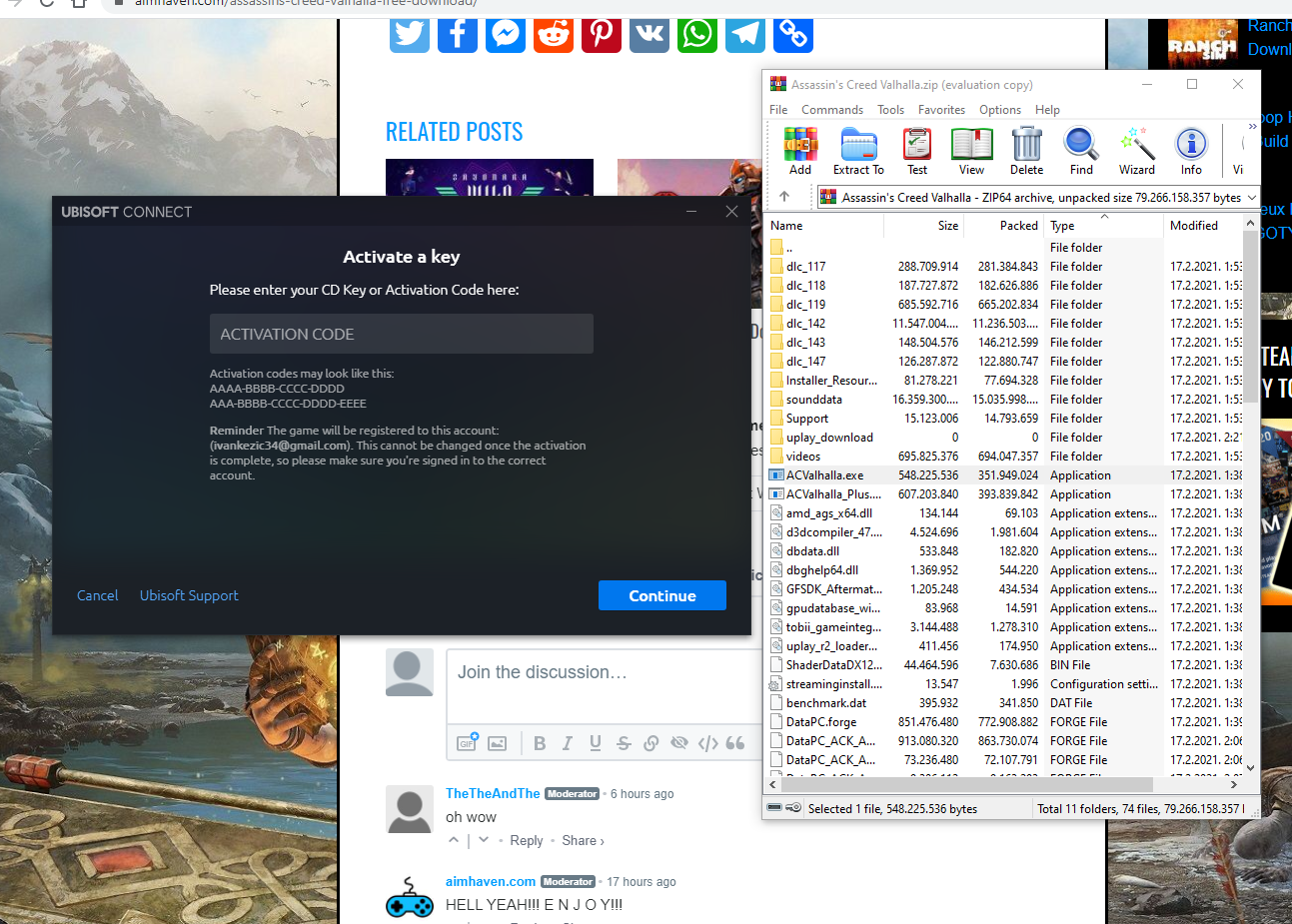Show archive Info

1191,152
